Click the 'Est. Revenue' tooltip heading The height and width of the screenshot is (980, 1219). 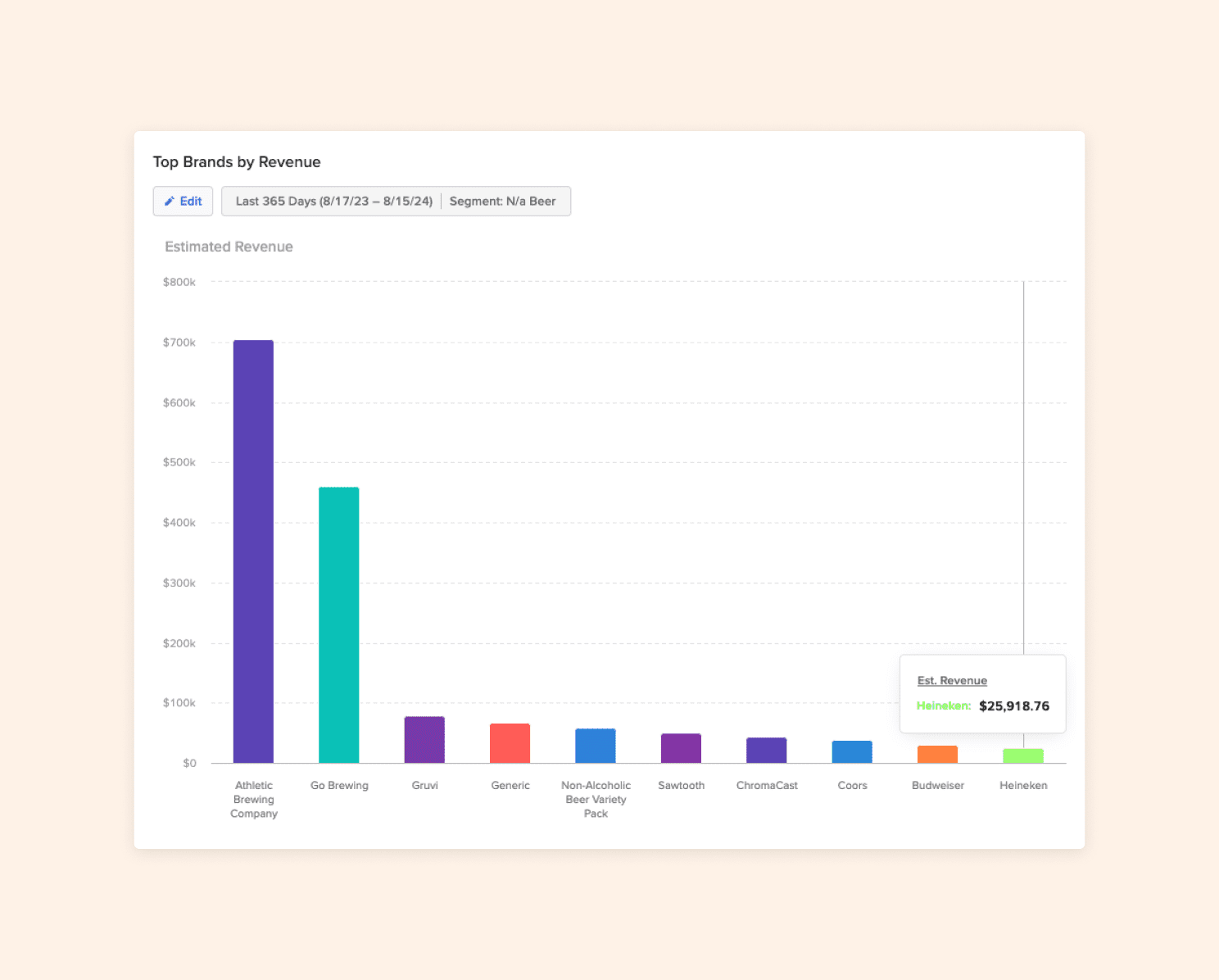(952, 681)
